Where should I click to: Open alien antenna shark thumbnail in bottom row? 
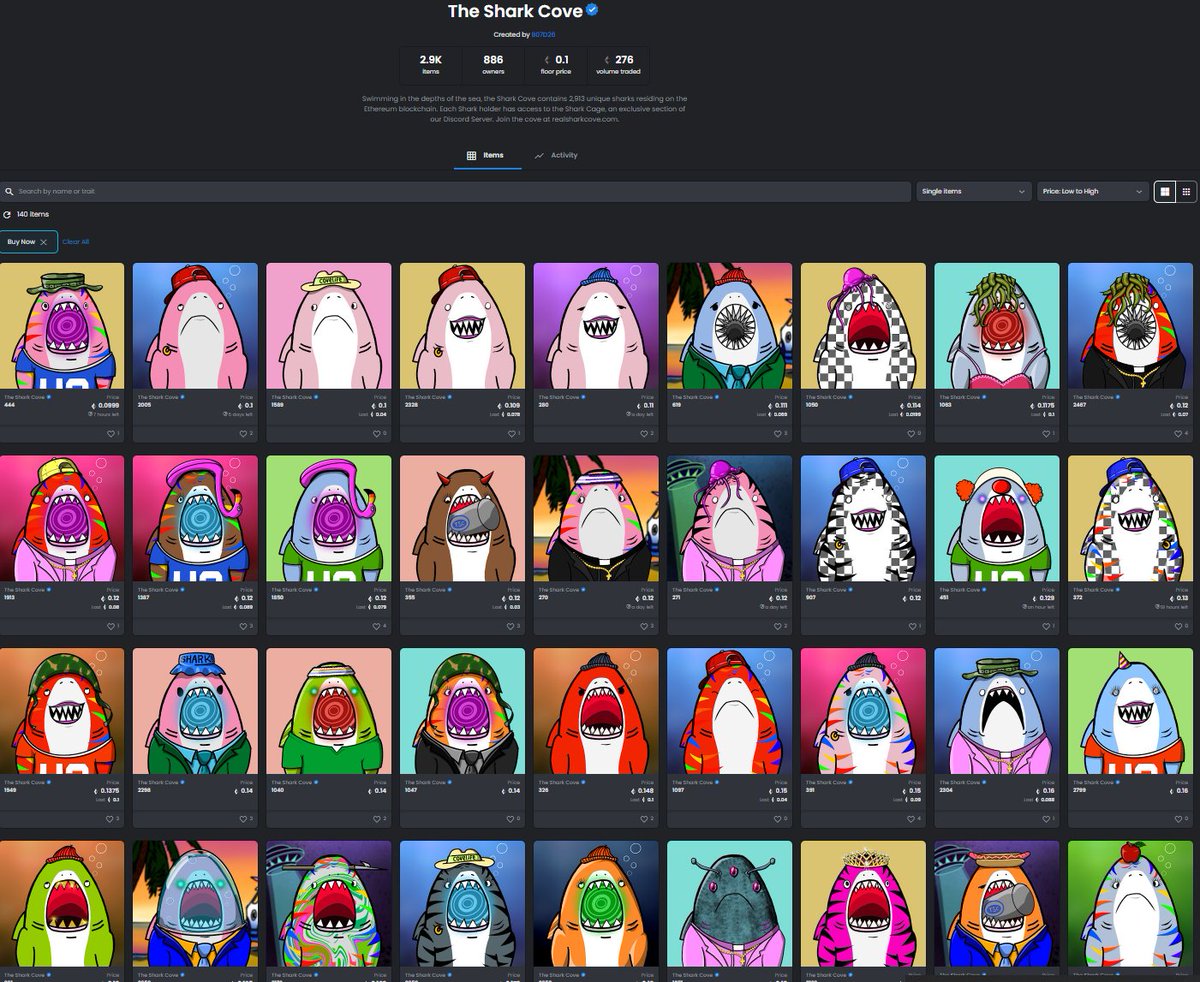click(x=730, y=904)
